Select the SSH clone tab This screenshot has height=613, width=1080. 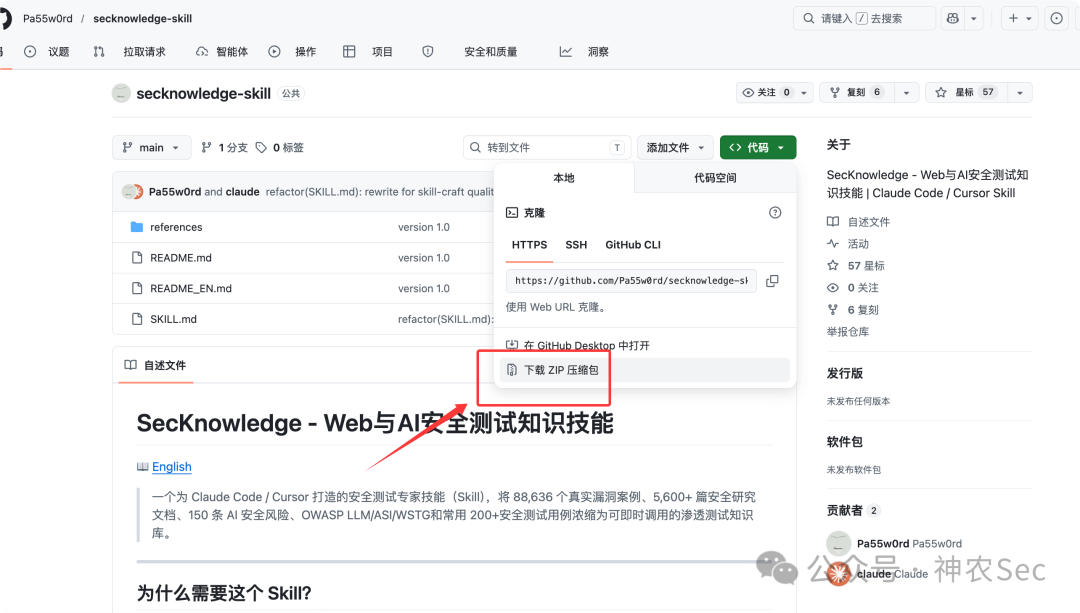coord(576,245)
